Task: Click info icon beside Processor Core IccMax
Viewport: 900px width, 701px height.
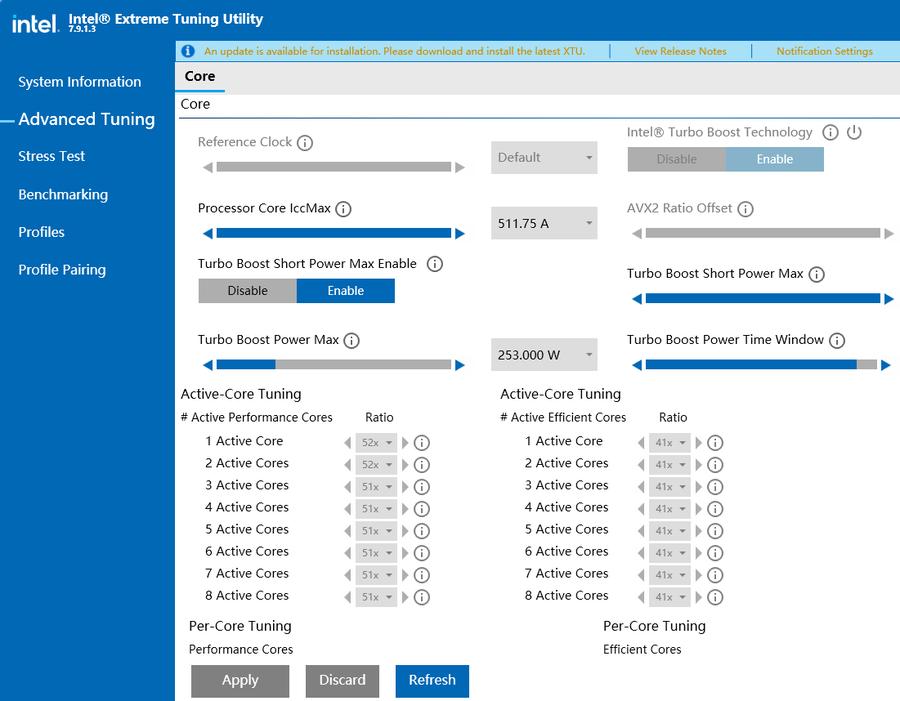Action: click(343, 209)
